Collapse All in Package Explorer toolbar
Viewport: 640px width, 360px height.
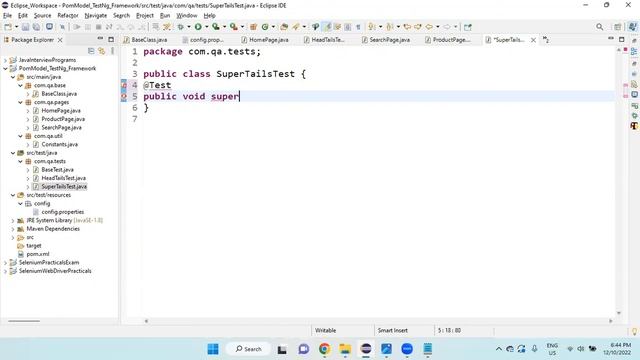[91, 51]
